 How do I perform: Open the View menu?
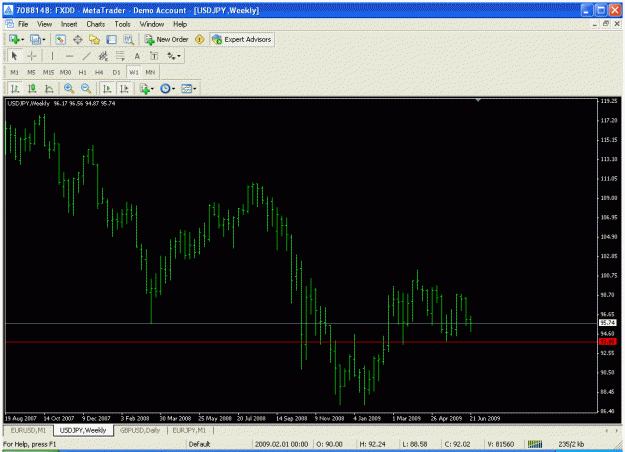45,24
